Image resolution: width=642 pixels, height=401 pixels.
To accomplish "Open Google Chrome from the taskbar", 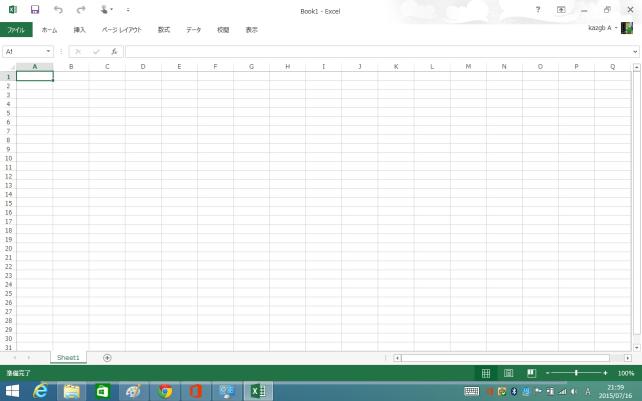I will coord(165,392).
